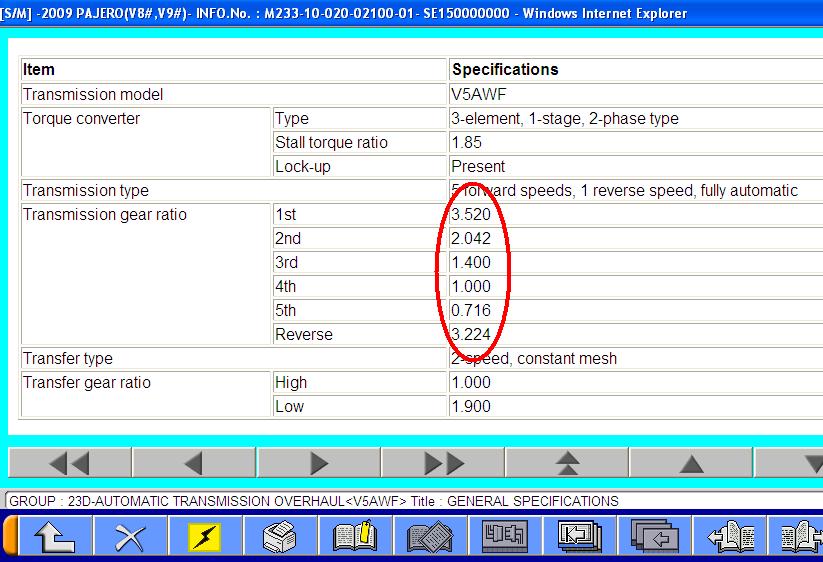
Task: Click the 'Present' lock-up value
Action: click(478, 166)
